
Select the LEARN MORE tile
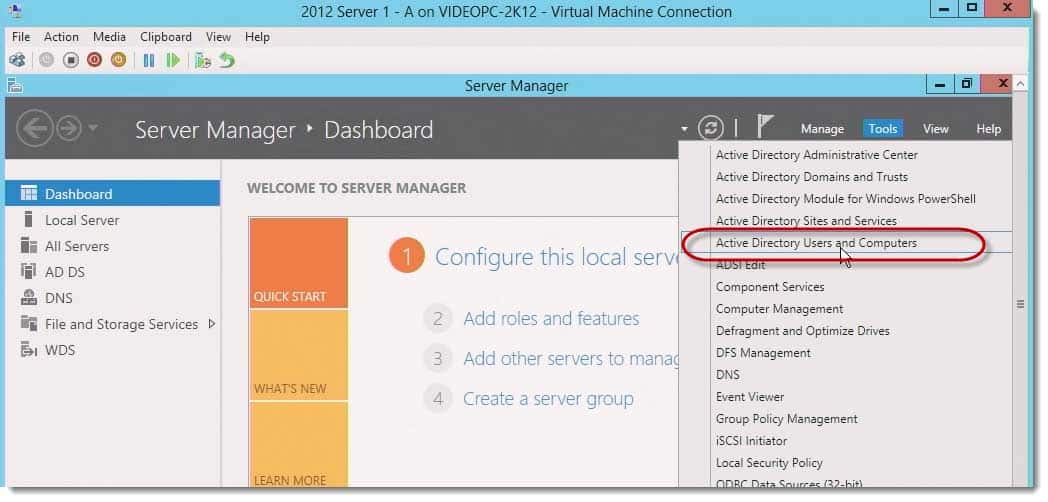click(298, 445)
